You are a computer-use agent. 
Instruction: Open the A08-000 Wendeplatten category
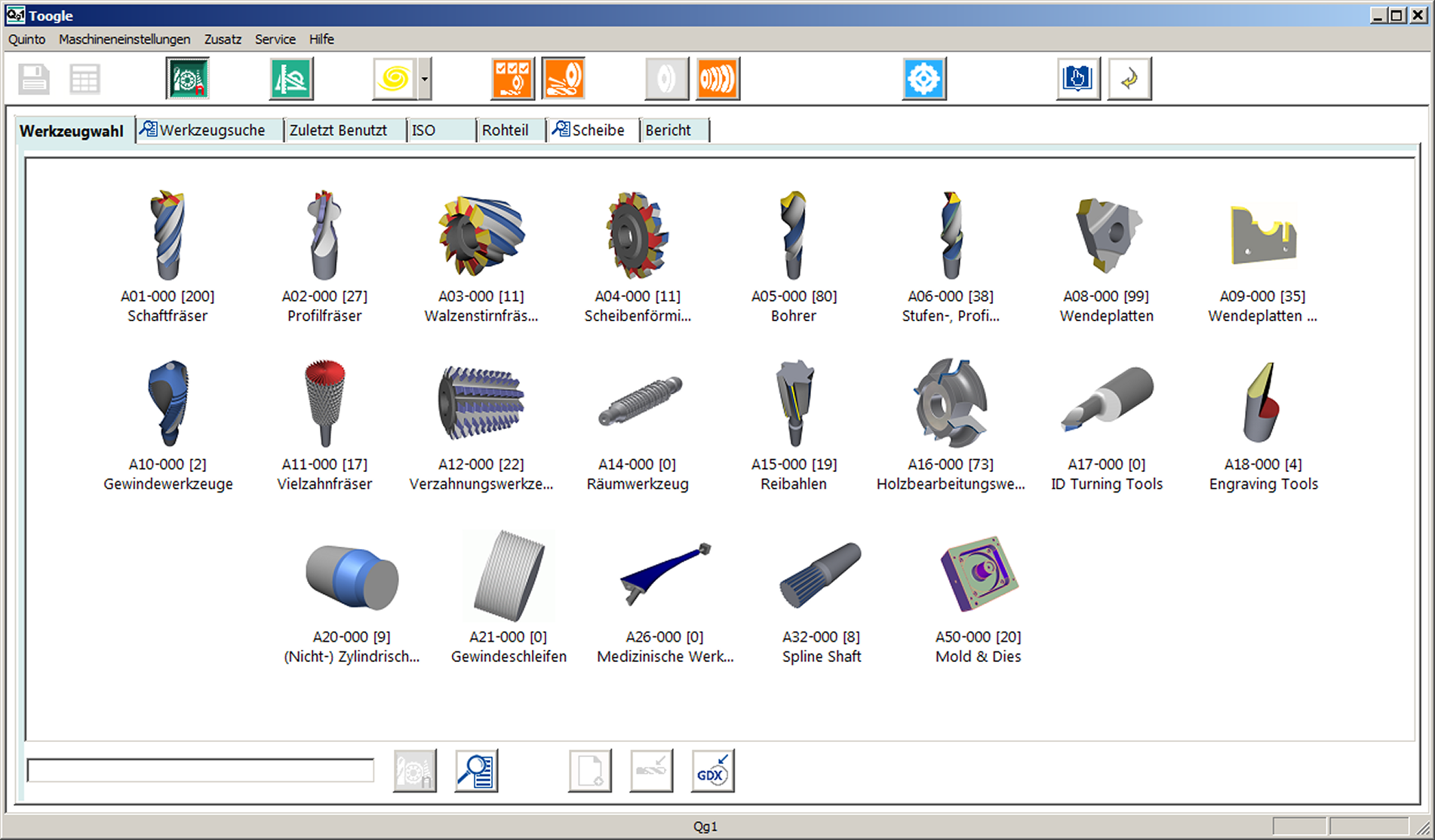1106,236
